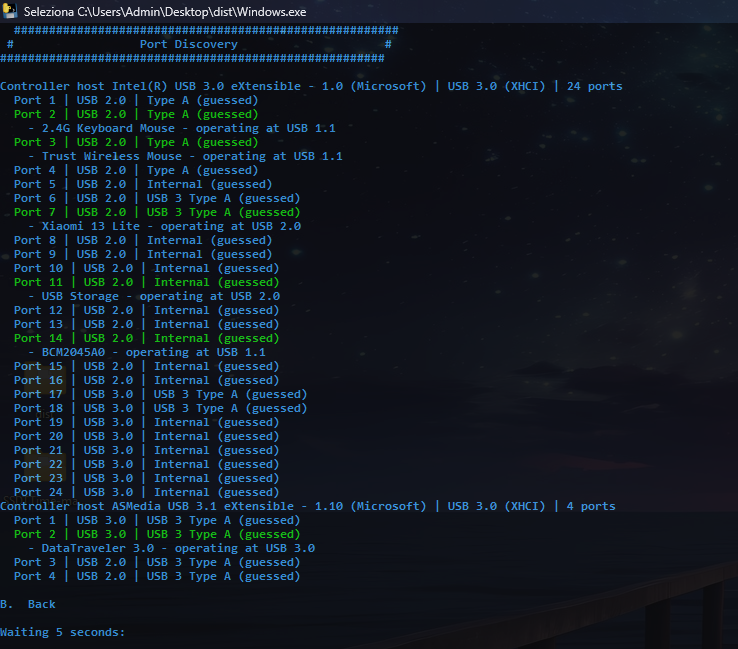This screenshot has width=738, height=649.
Task: Click 'Port 8 | USB 2.0 | Internal' line
Action: [143, 240]
